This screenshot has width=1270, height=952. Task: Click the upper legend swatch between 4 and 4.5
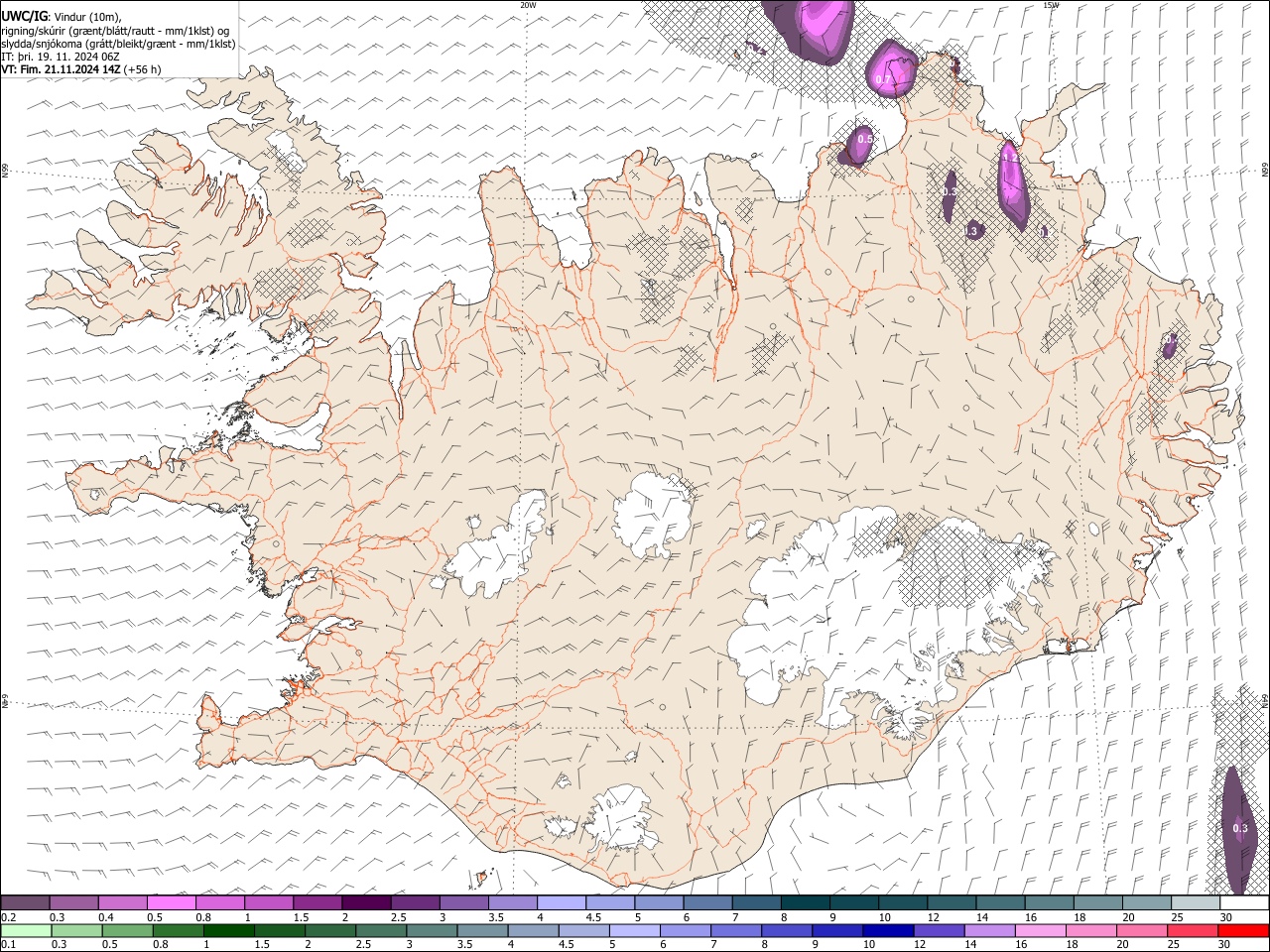(x=561, y=902)
